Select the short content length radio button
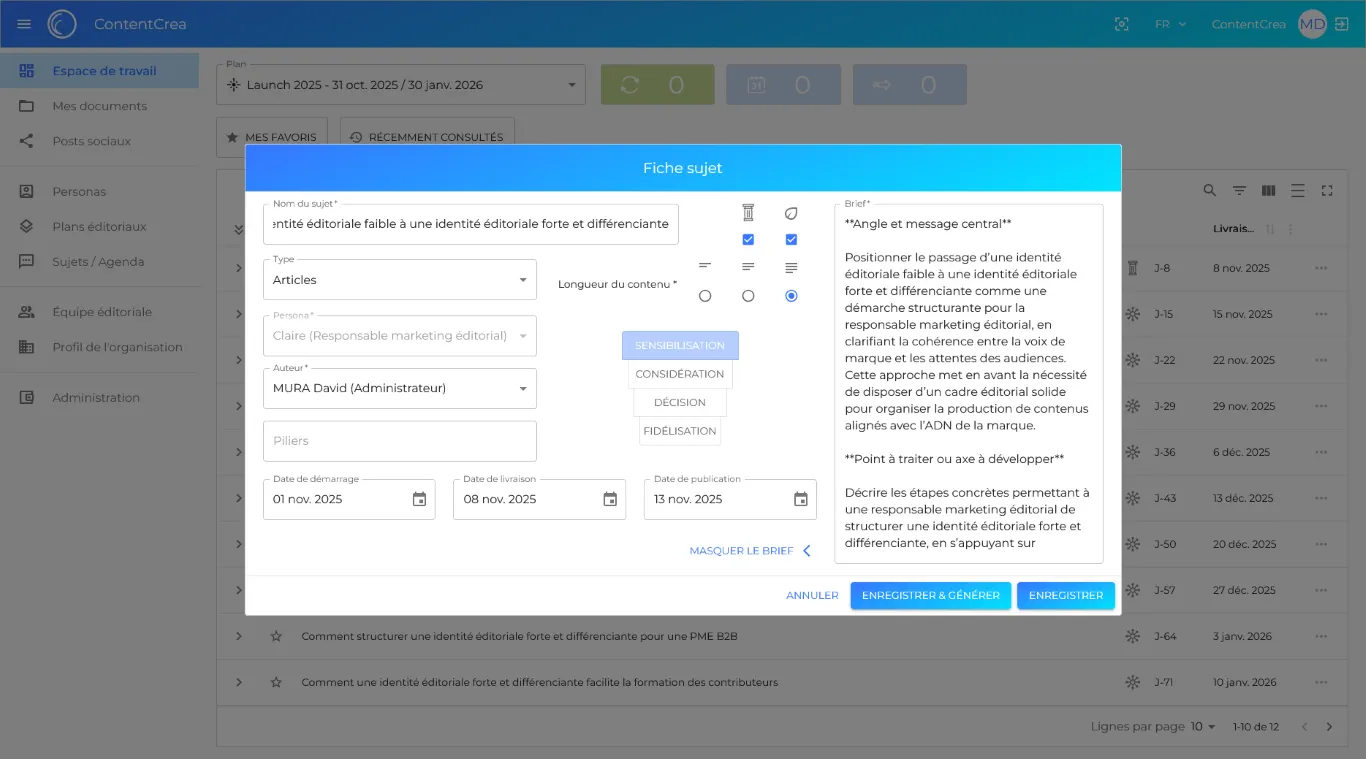1366x759 pixels. click(705, 296)
